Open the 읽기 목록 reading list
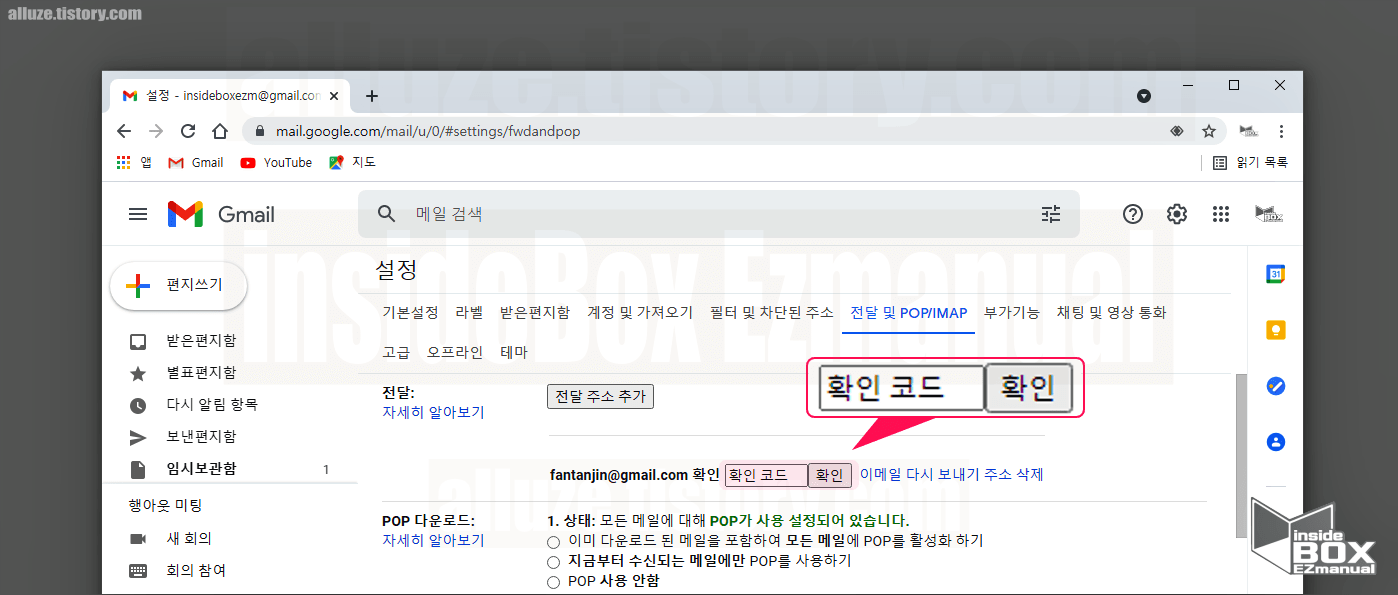This screenshot has height=595, width=1398. (1250, 162)
